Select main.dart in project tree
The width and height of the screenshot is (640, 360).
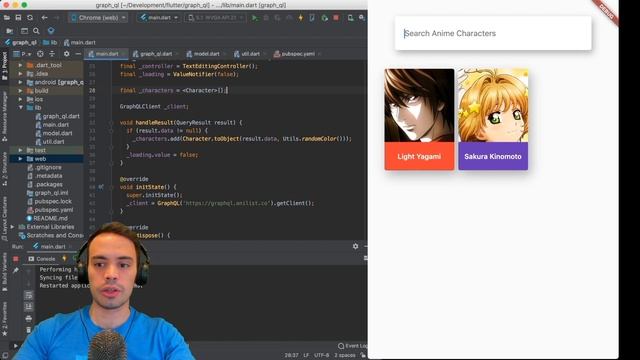(x=52, y=125)
